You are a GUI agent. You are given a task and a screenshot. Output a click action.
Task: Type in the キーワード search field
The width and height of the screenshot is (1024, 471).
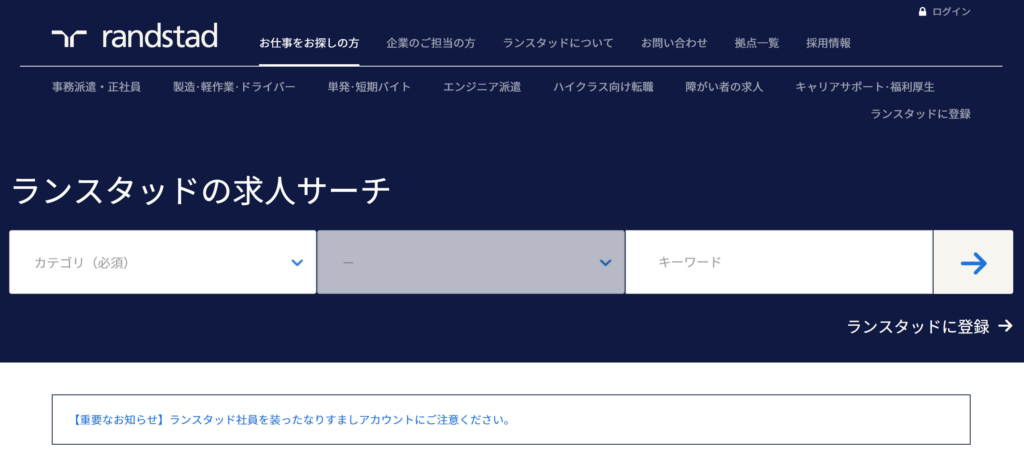[x=778, y=262]
